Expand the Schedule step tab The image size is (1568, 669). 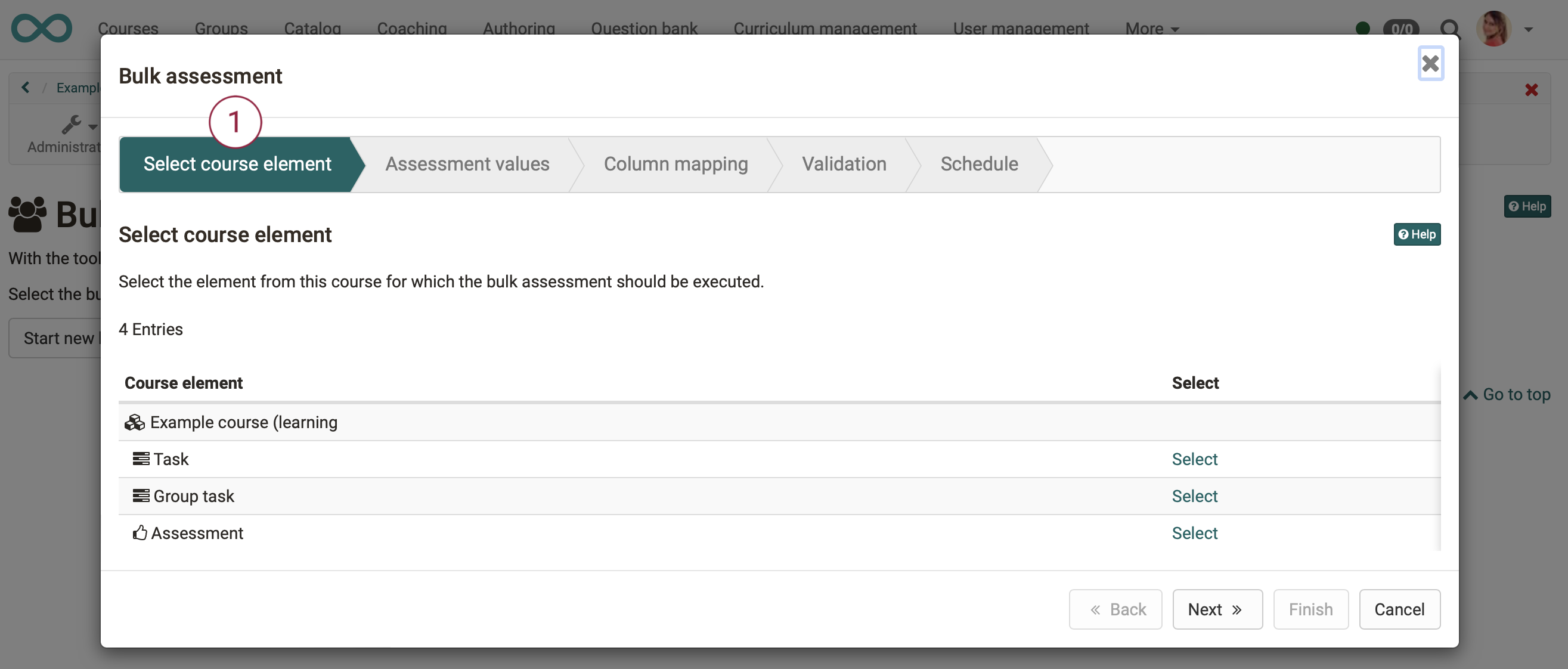(x=978, y=164)
